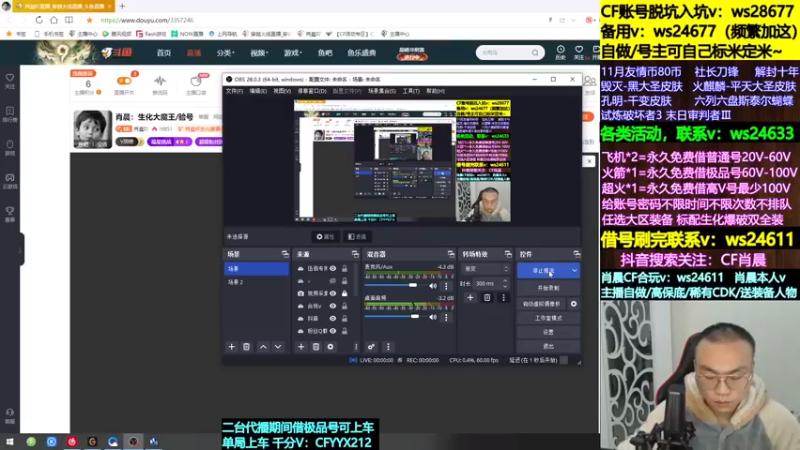Increase transition duration 300 ms stepper
Screen dimensions: 800x450
(505, 281)
